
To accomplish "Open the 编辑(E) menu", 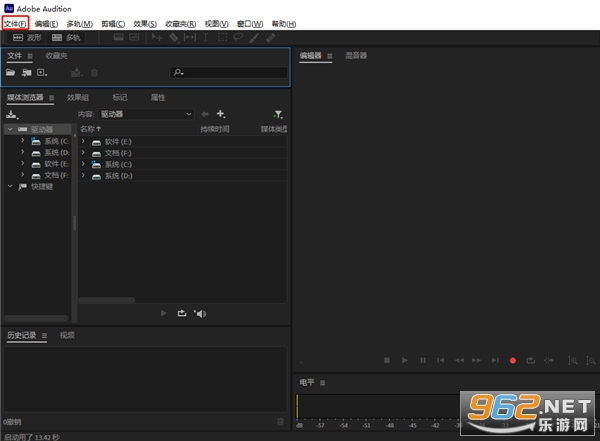I will [46, 24].
